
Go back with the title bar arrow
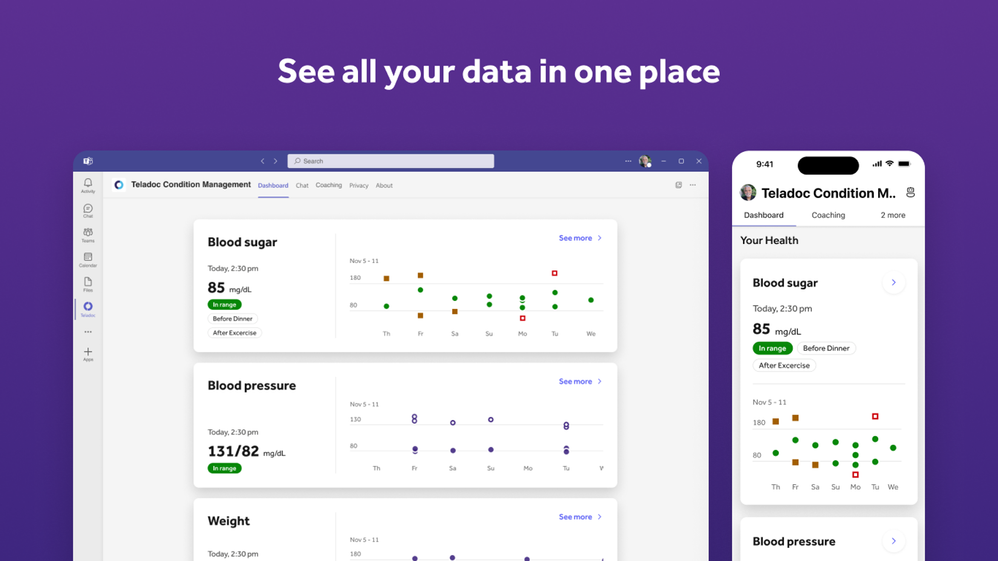(262, 161)
